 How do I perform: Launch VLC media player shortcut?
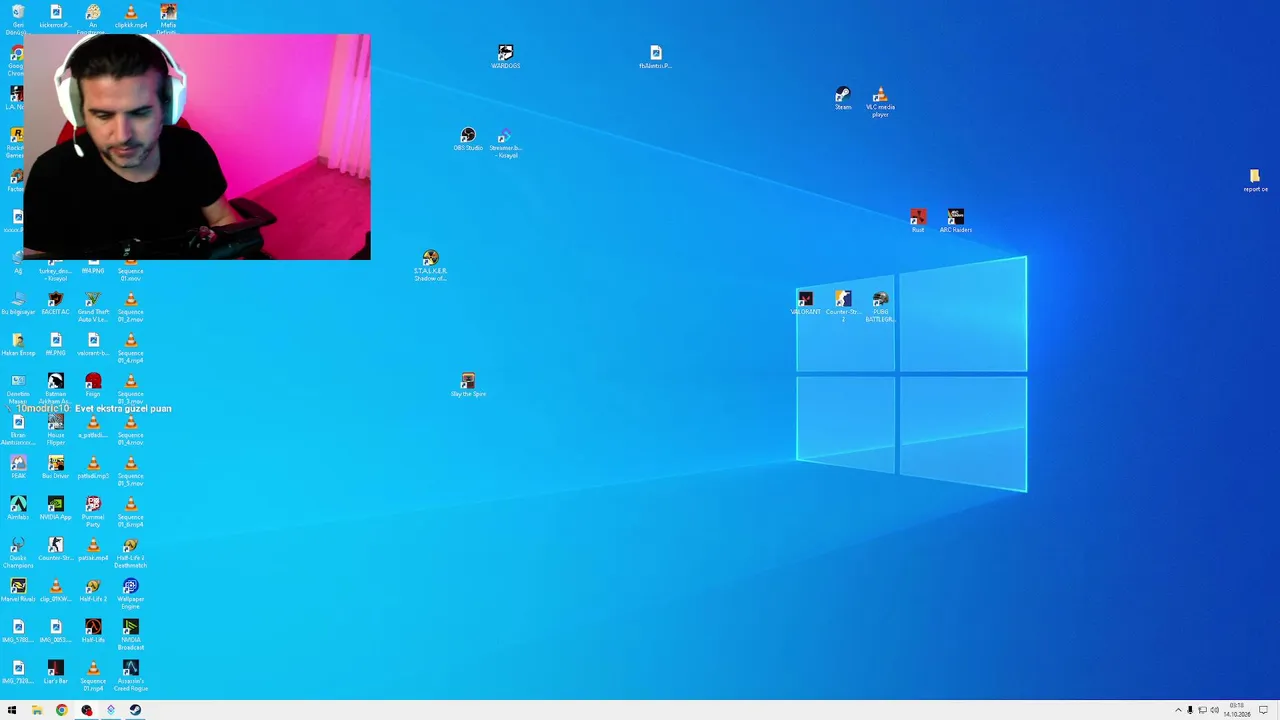pyautogui.click(x=880, y=102)
